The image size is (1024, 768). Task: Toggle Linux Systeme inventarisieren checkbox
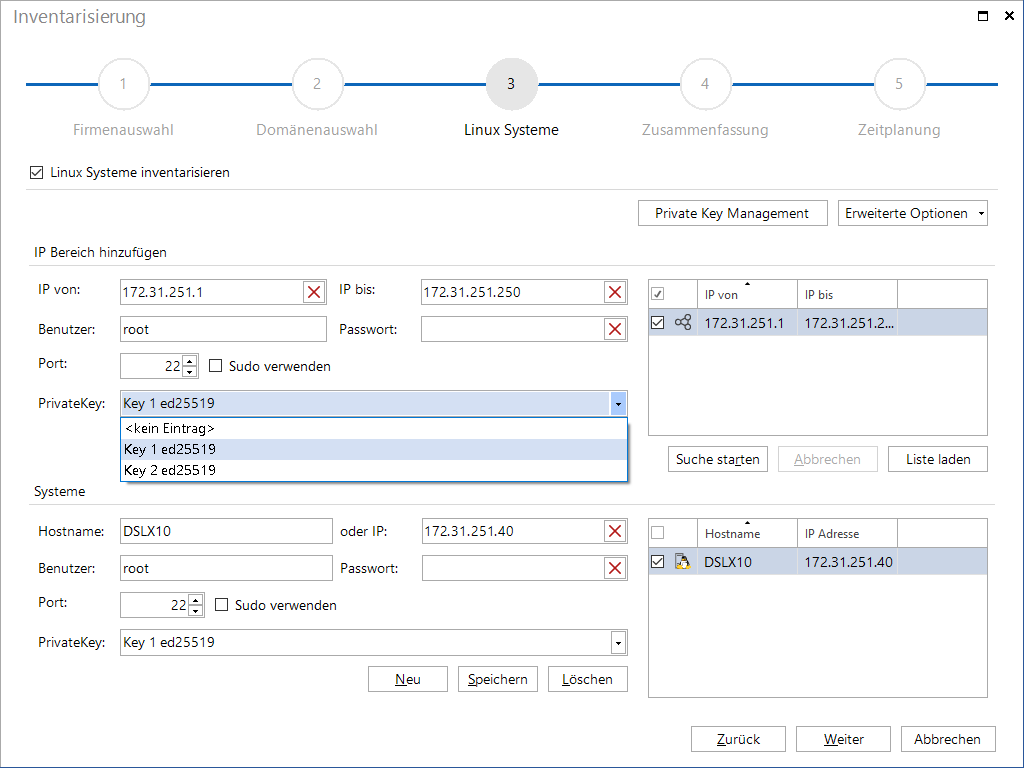(37, 172)
